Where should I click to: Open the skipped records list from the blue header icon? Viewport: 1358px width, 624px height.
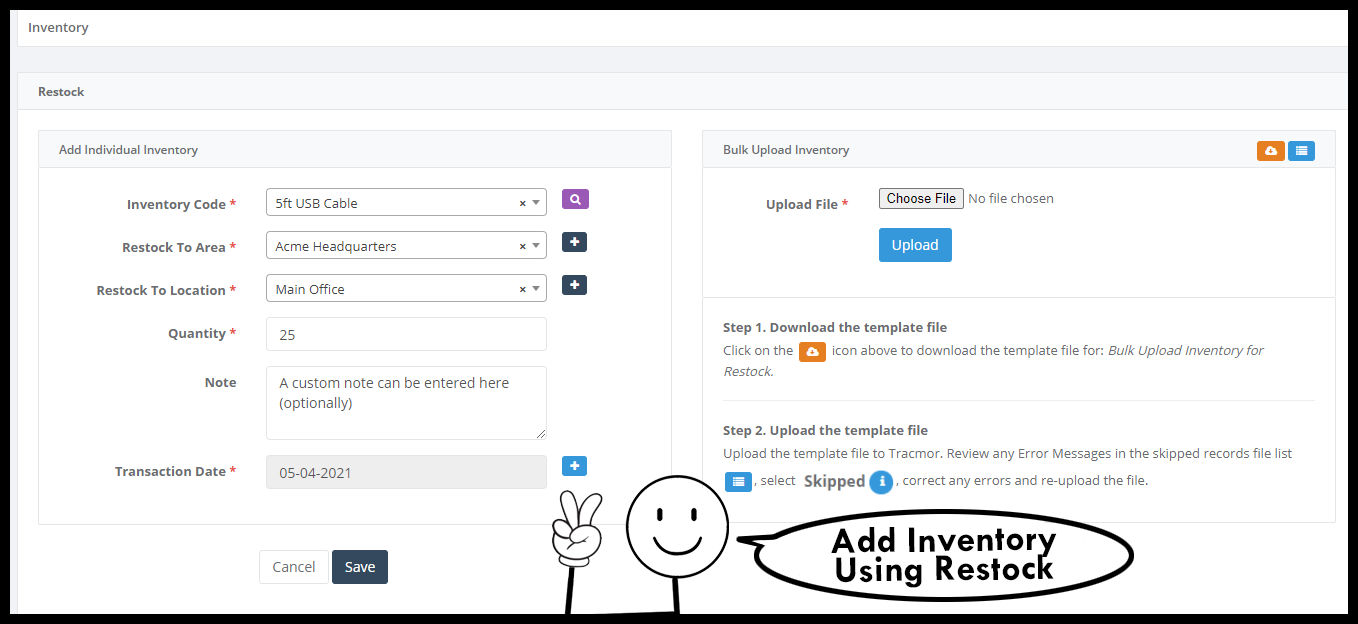click(x=1301, y=151)
